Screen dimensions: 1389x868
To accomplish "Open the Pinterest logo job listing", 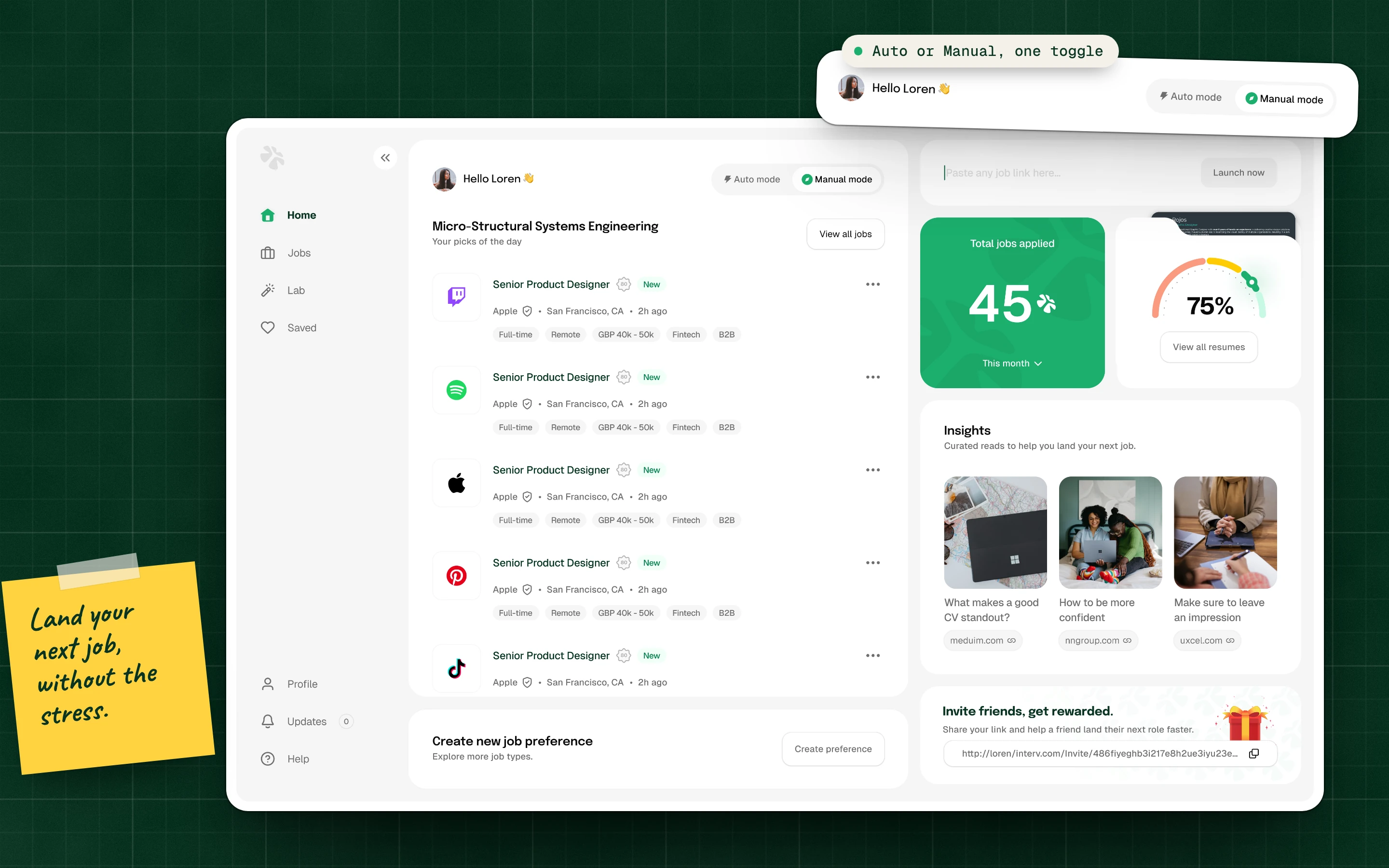I will 456,575.
